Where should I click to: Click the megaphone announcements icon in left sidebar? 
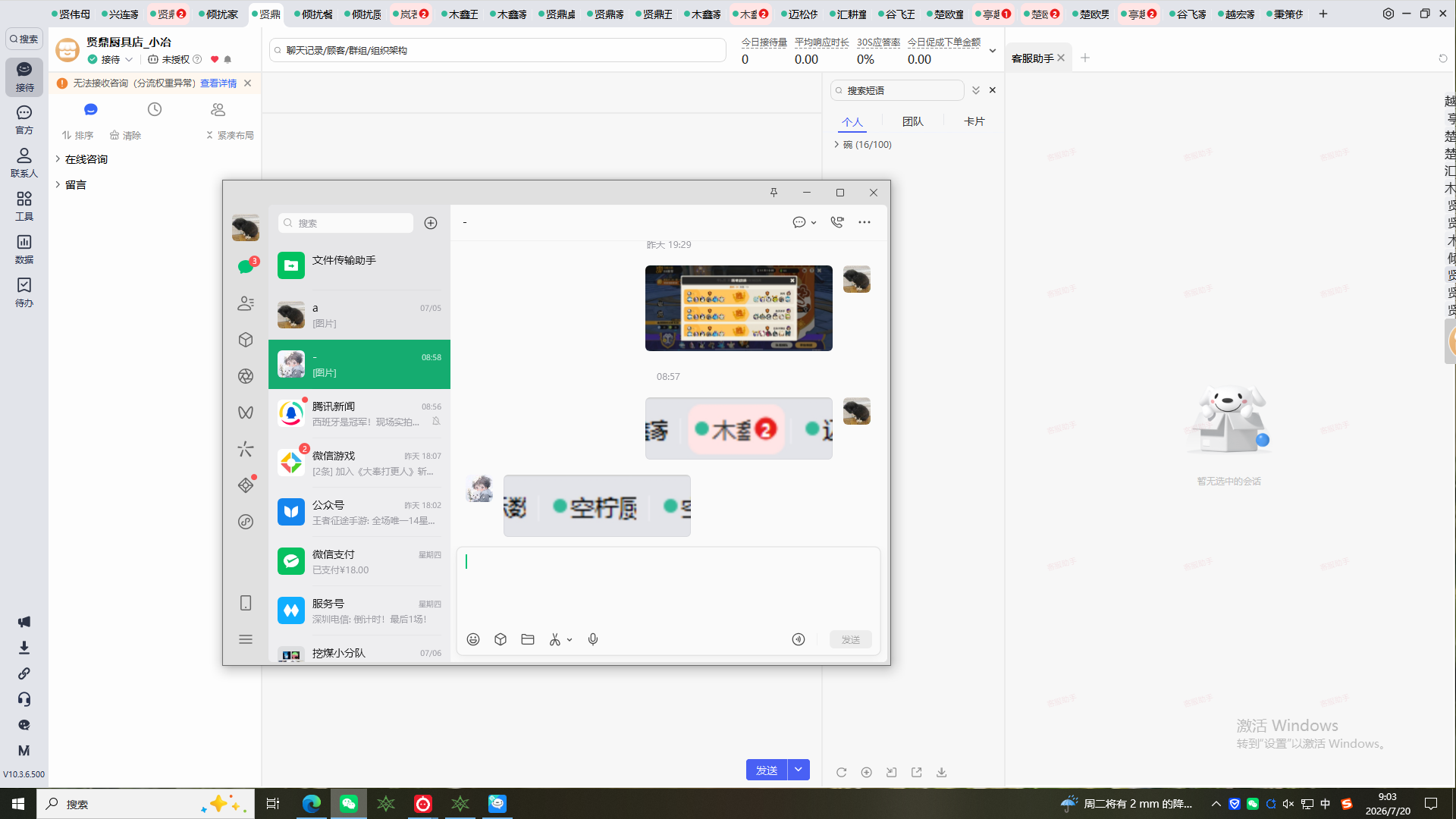click(x=24, y=622)
